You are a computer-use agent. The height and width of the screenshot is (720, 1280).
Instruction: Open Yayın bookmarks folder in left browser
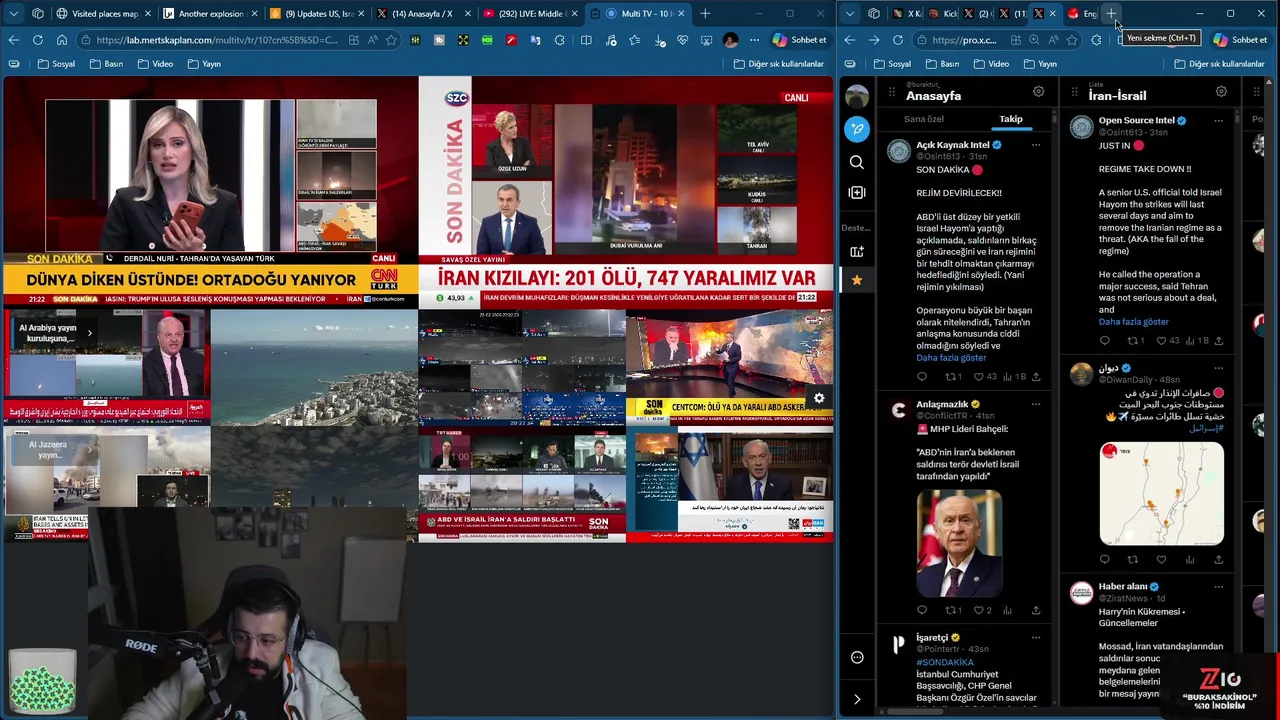point(204,64)
